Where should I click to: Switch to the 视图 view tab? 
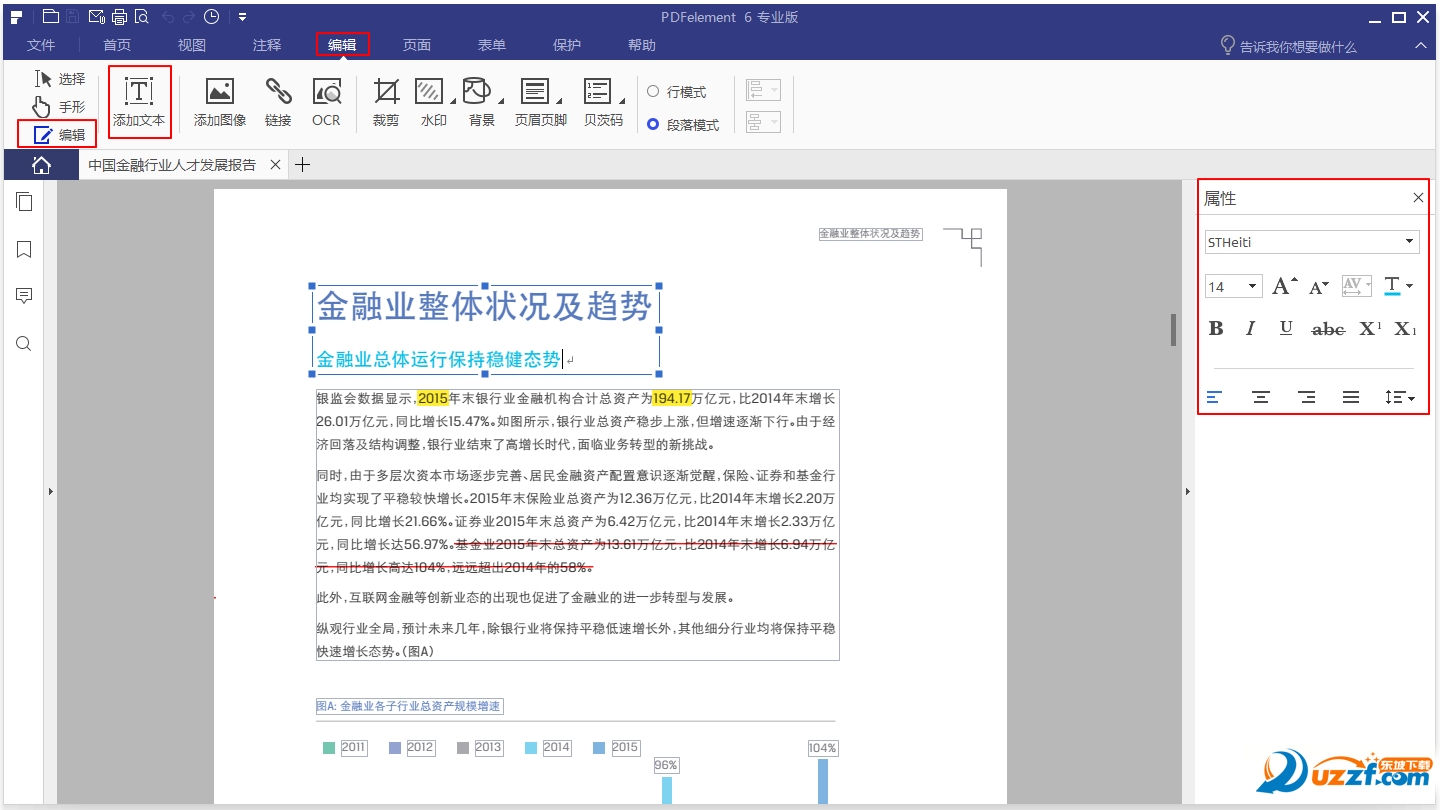click(192, 45)
